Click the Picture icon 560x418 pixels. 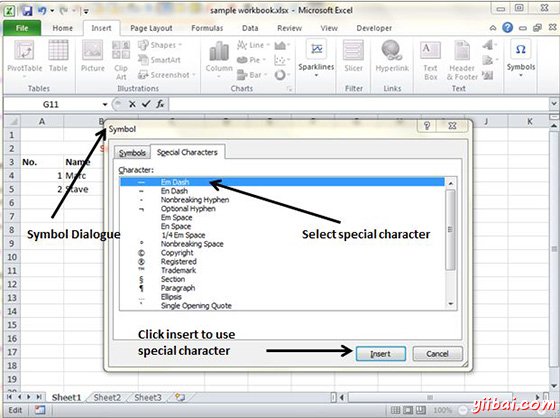coord(92,51)
